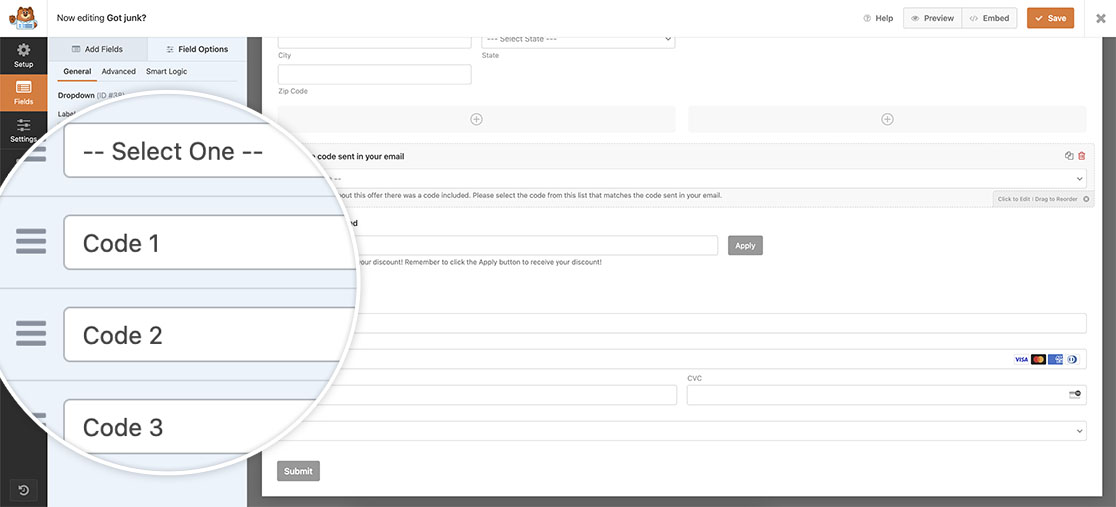Click the 'CVC' label
1116x507 pixels.
pos(695,378)
